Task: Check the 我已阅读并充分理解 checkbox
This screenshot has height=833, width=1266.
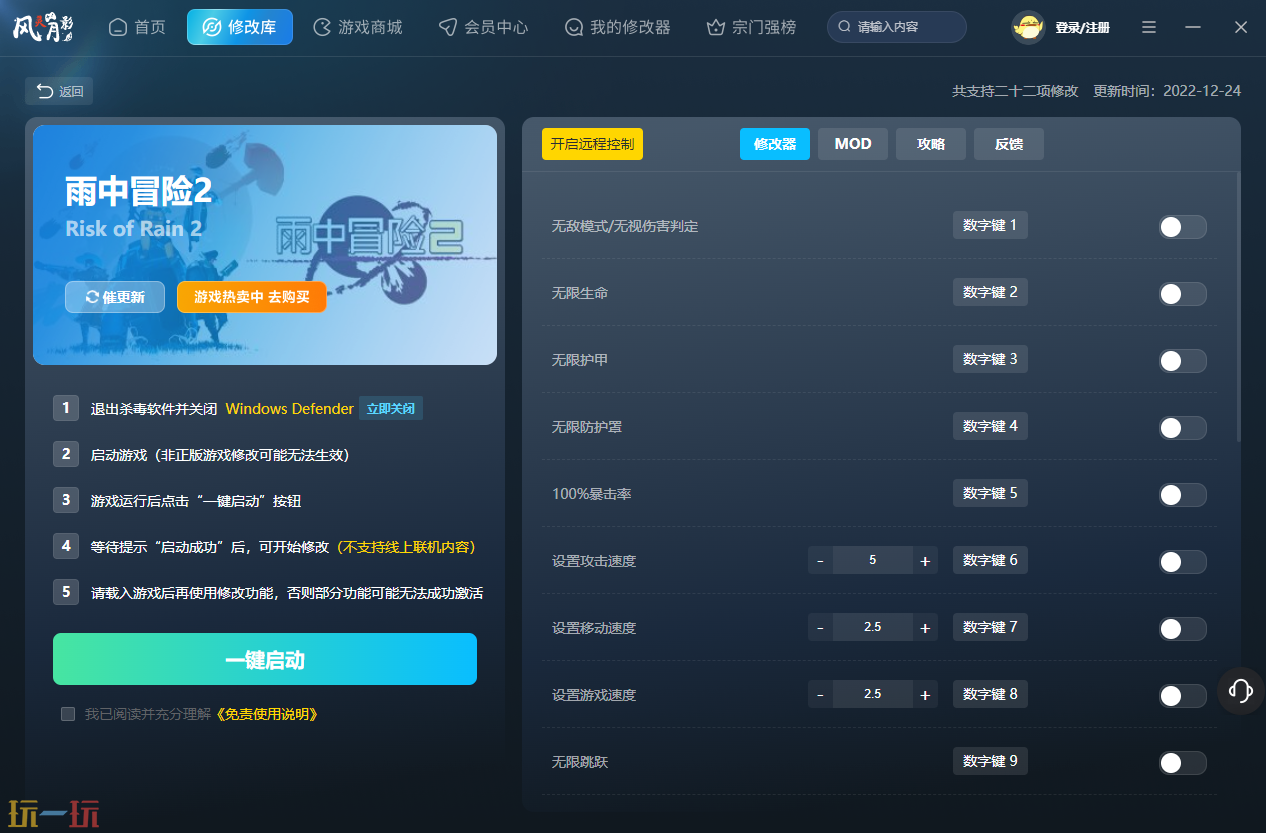Action: pyautogui.click(x=68, y=714)
